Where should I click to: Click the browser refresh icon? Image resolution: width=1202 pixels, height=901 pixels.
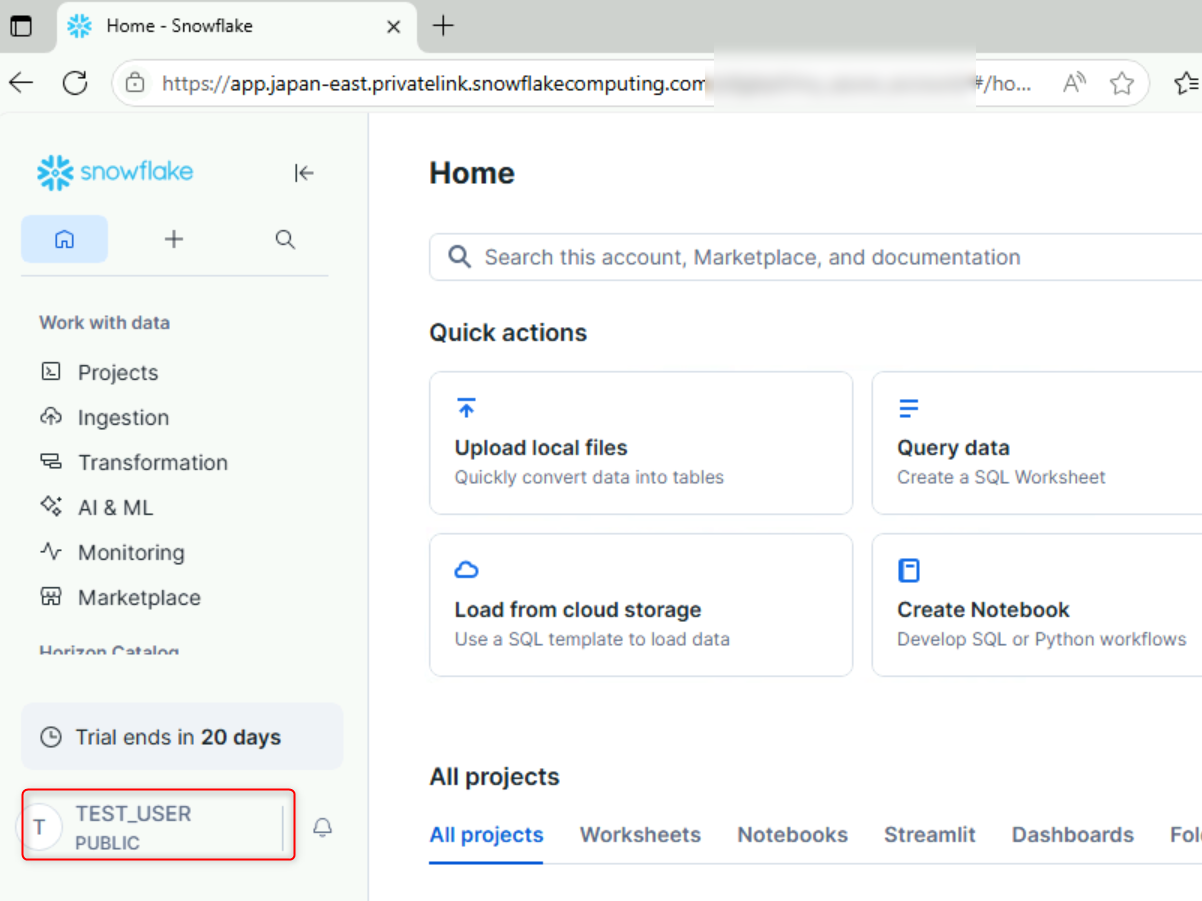point(75,83)
